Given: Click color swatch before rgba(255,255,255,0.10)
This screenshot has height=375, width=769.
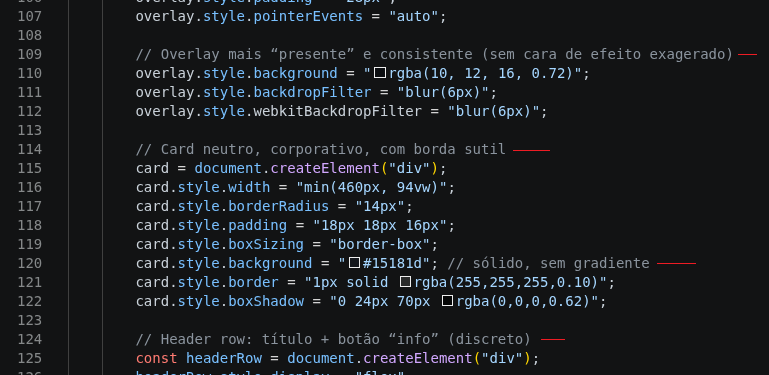Looking at the screenshot, I should pos(405,282).
